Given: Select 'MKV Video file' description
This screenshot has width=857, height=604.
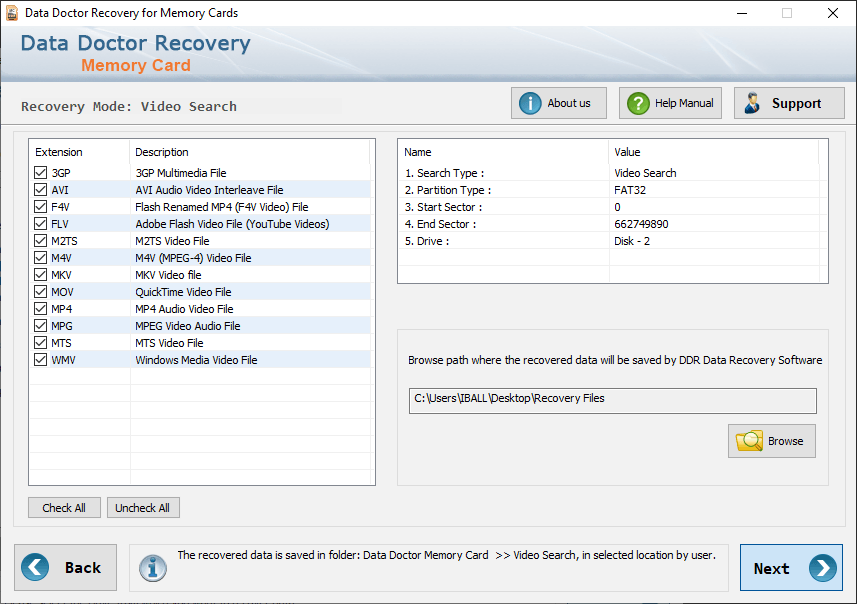Looking at the screenshot, I should click(168, 274).
